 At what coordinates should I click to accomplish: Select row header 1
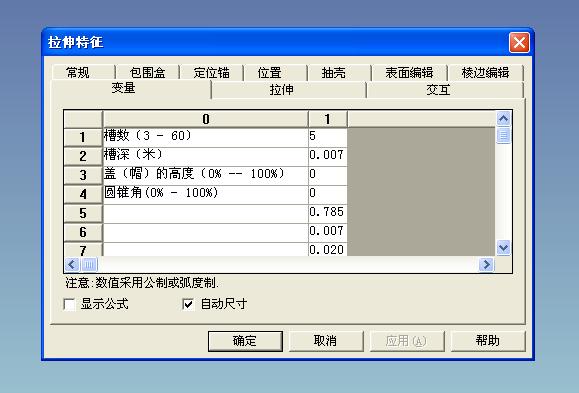pyautogui.click(x=83, y=137)
